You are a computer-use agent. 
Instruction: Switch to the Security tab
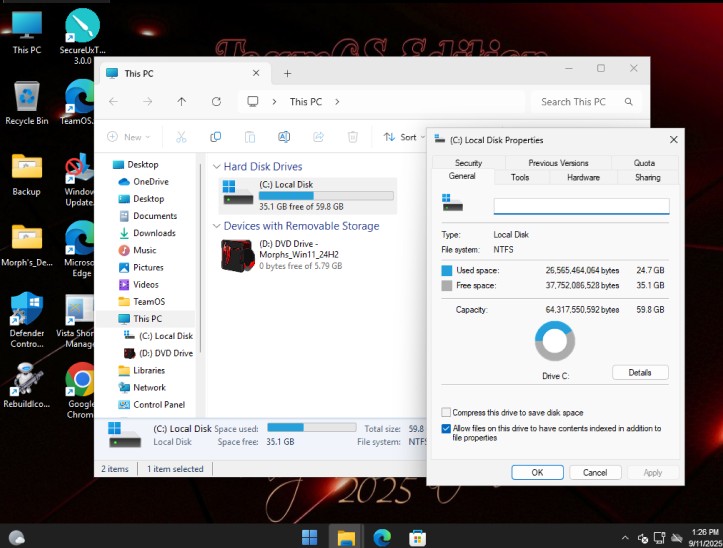(468, 163)
